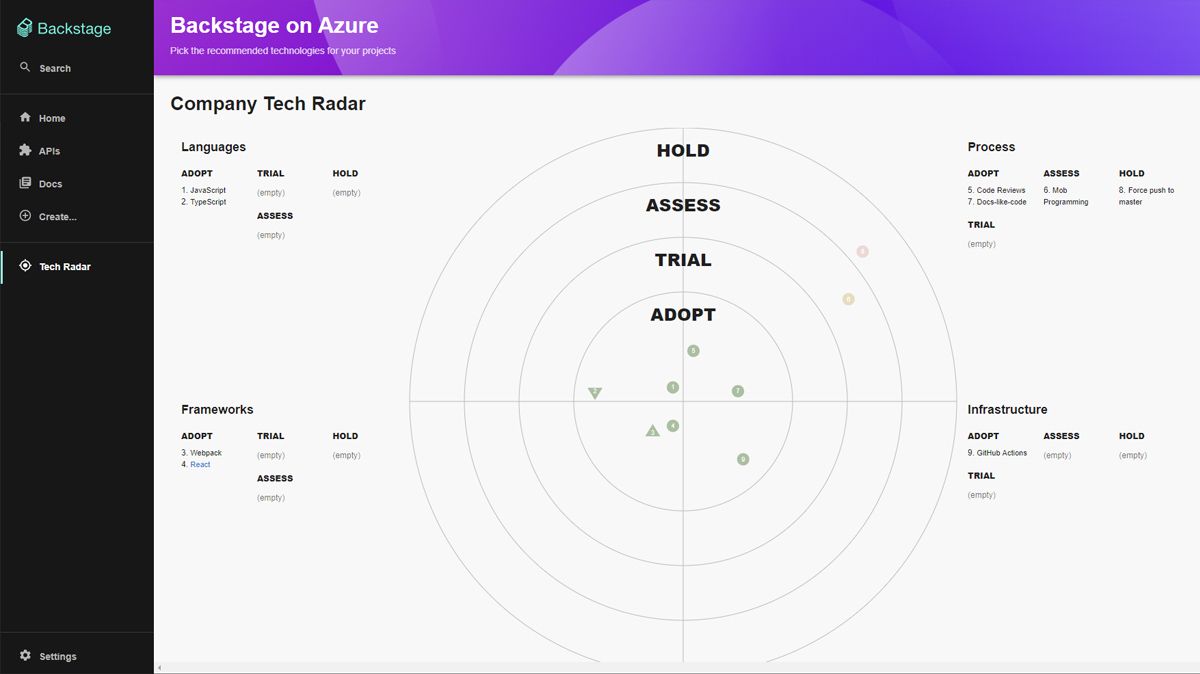Select radar blip number 9 in Infrastructure quadrant
Viewport: 1200px width, 674px height.
743,460
